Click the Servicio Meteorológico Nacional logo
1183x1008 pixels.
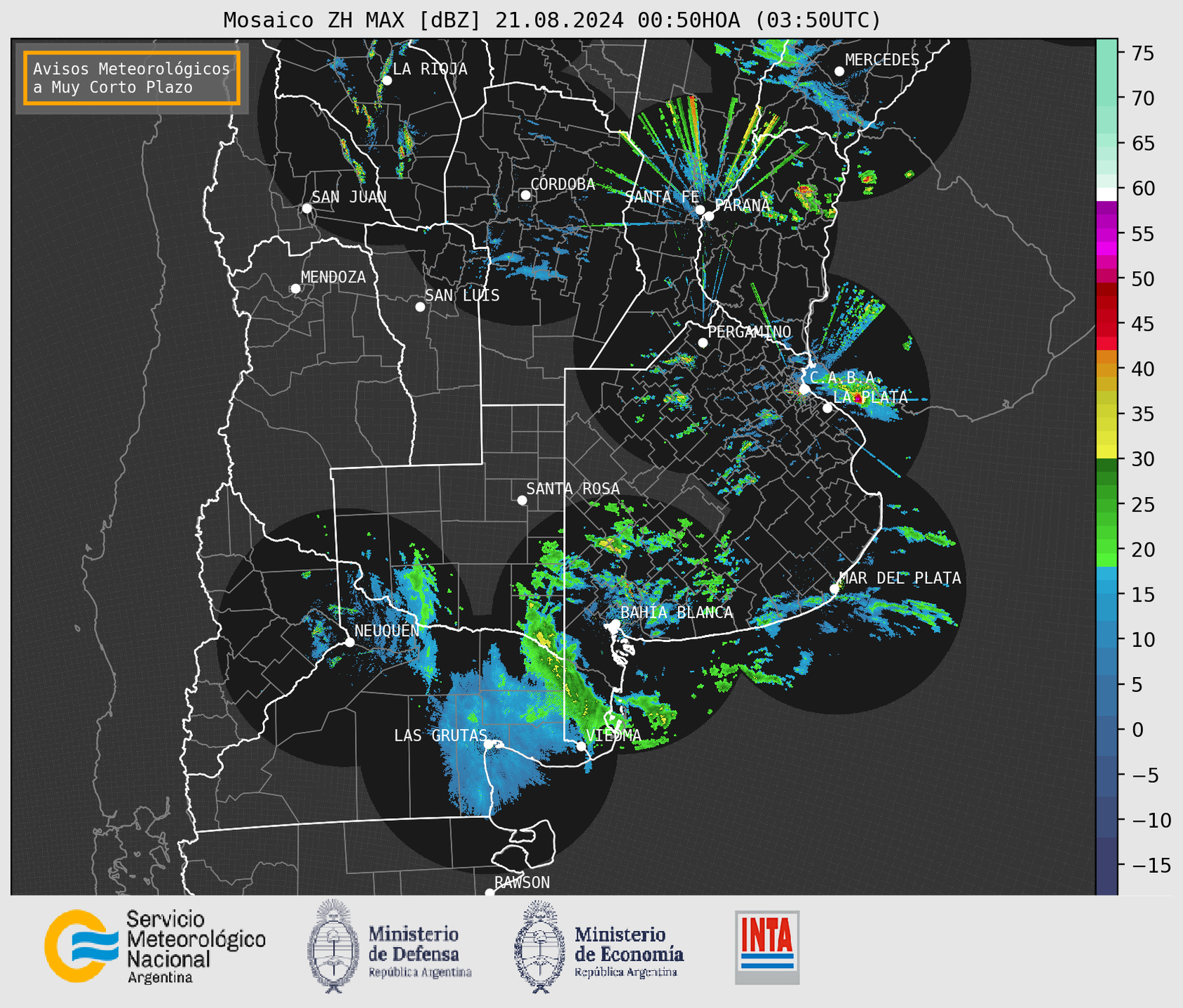pos(155,946)
